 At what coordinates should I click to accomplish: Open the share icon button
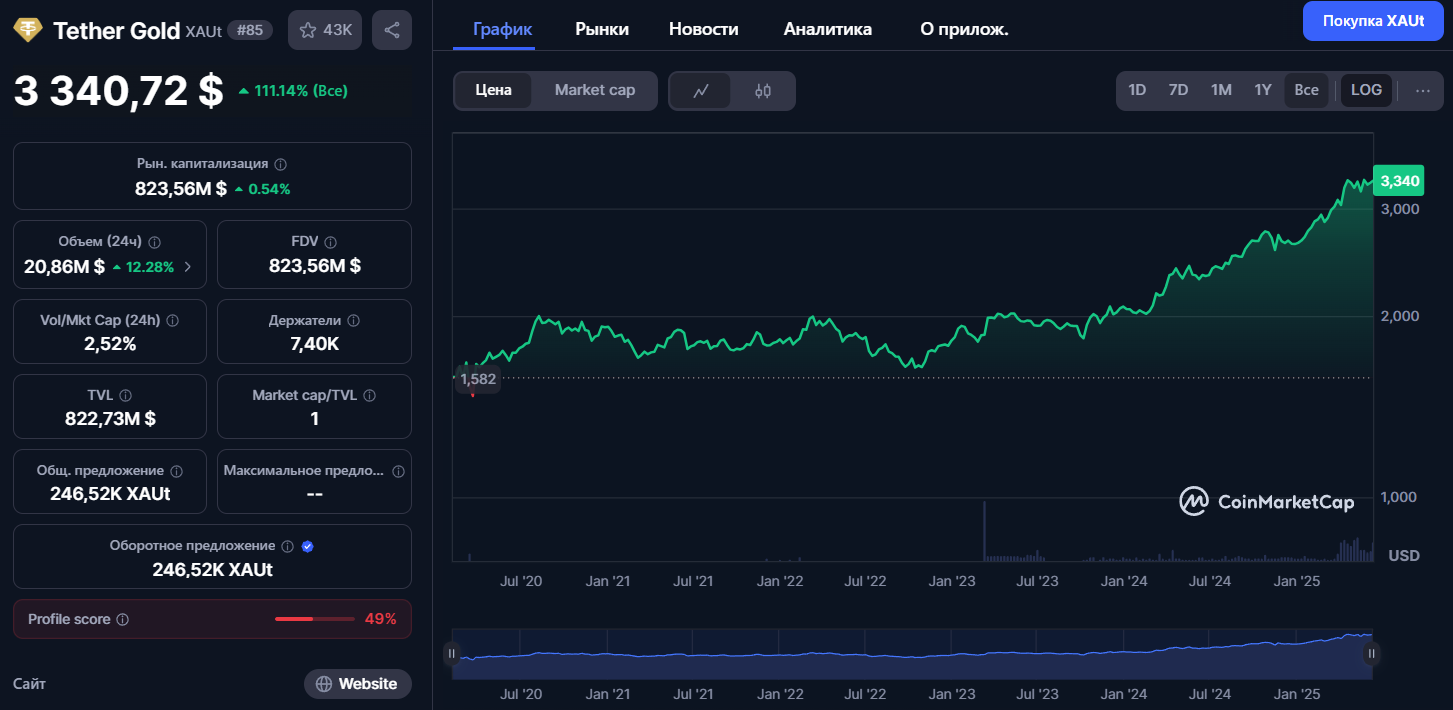(392, 30)
